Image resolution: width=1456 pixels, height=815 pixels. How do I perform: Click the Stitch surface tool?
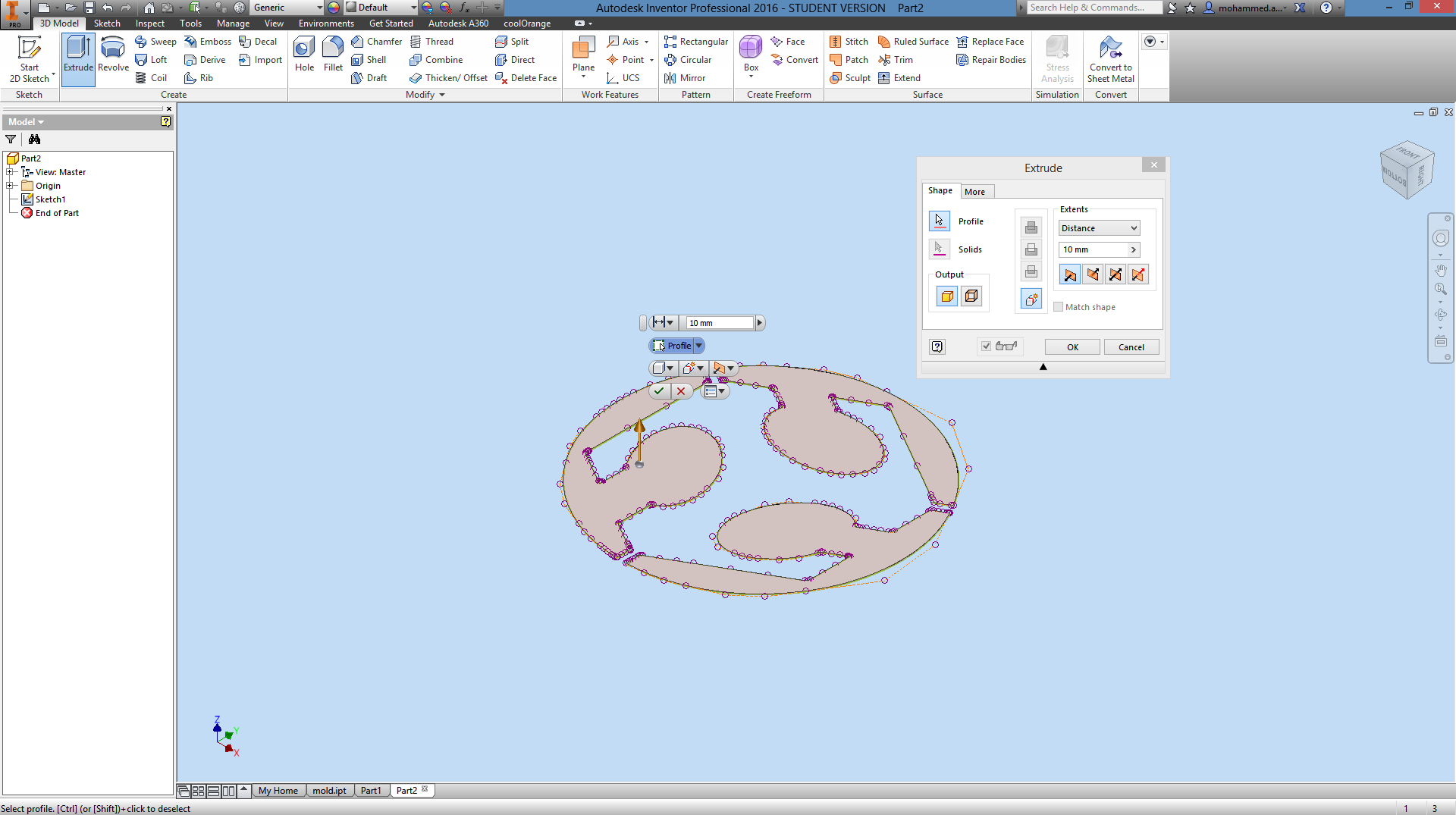pyautogui.click(x=849, y=42)
